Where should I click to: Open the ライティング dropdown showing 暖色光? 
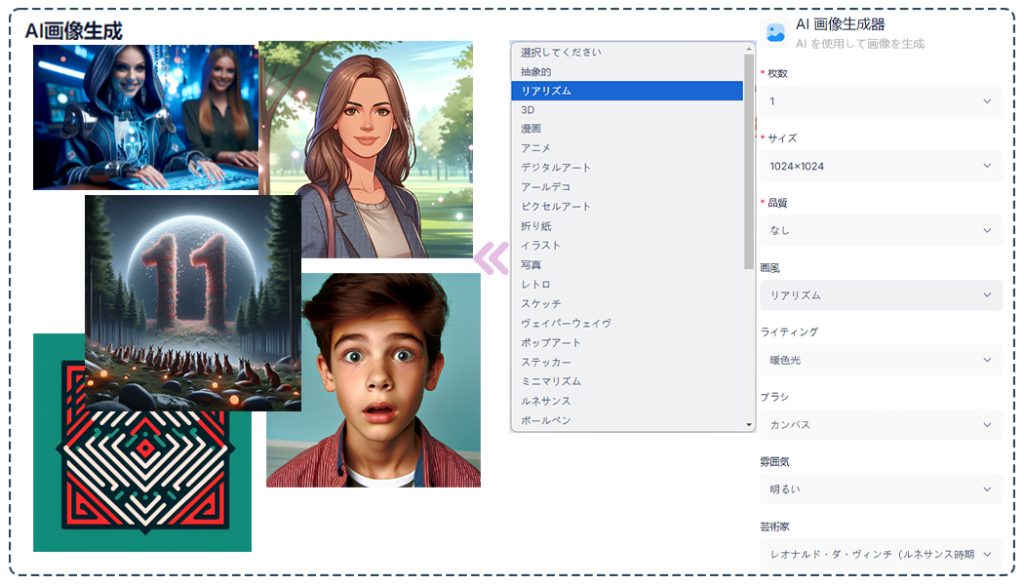[880, 360]
